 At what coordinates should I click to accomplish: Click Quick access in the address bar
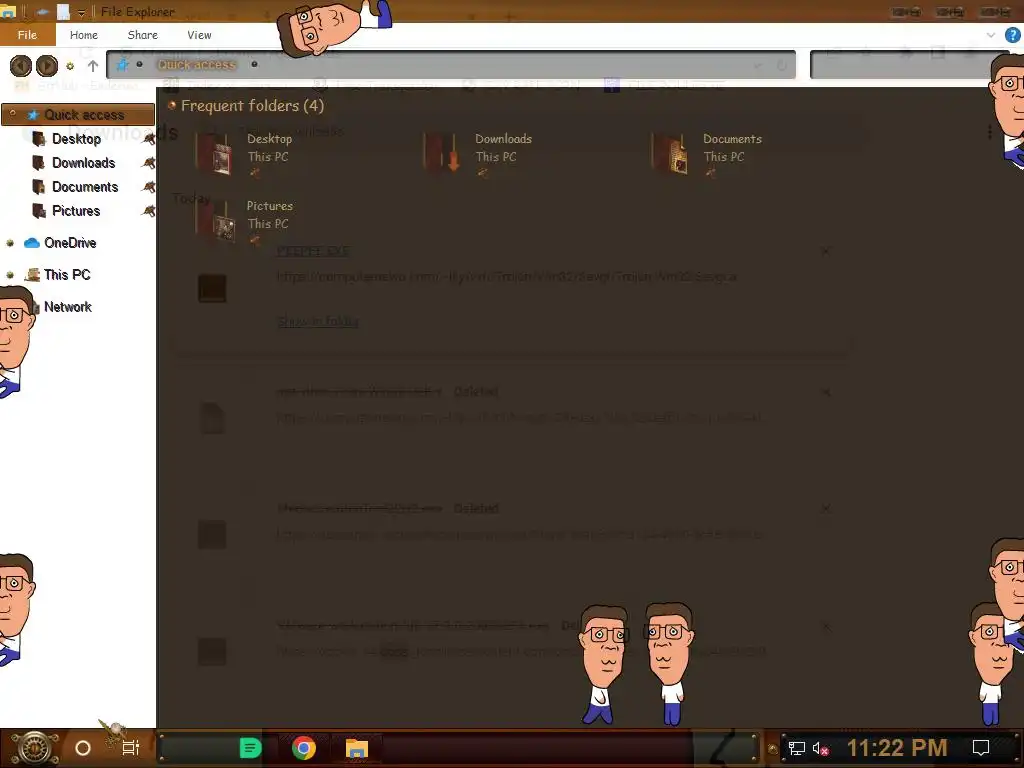tap(197, 65)
